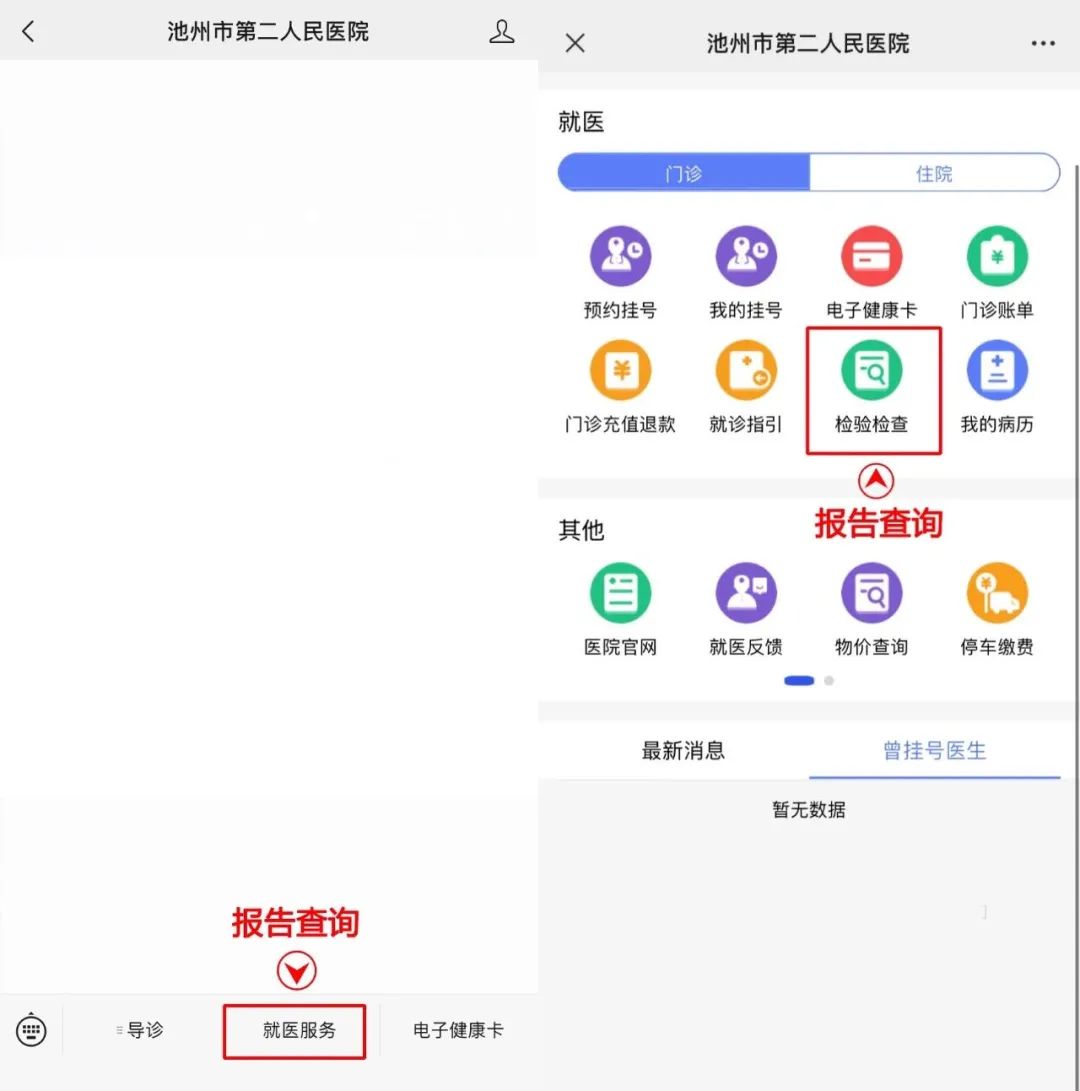Switch to the 住院 inpatient segment

pos(934,173)
